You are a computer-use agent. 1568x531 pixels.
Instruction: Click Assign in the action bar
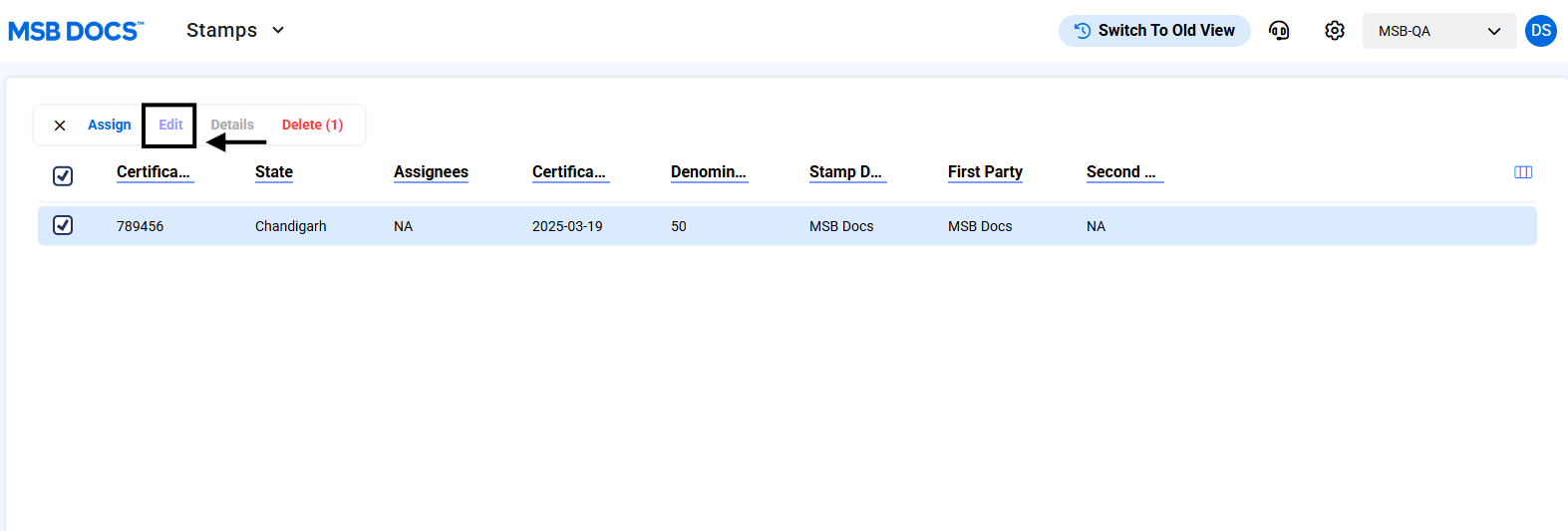pos(110,125)
